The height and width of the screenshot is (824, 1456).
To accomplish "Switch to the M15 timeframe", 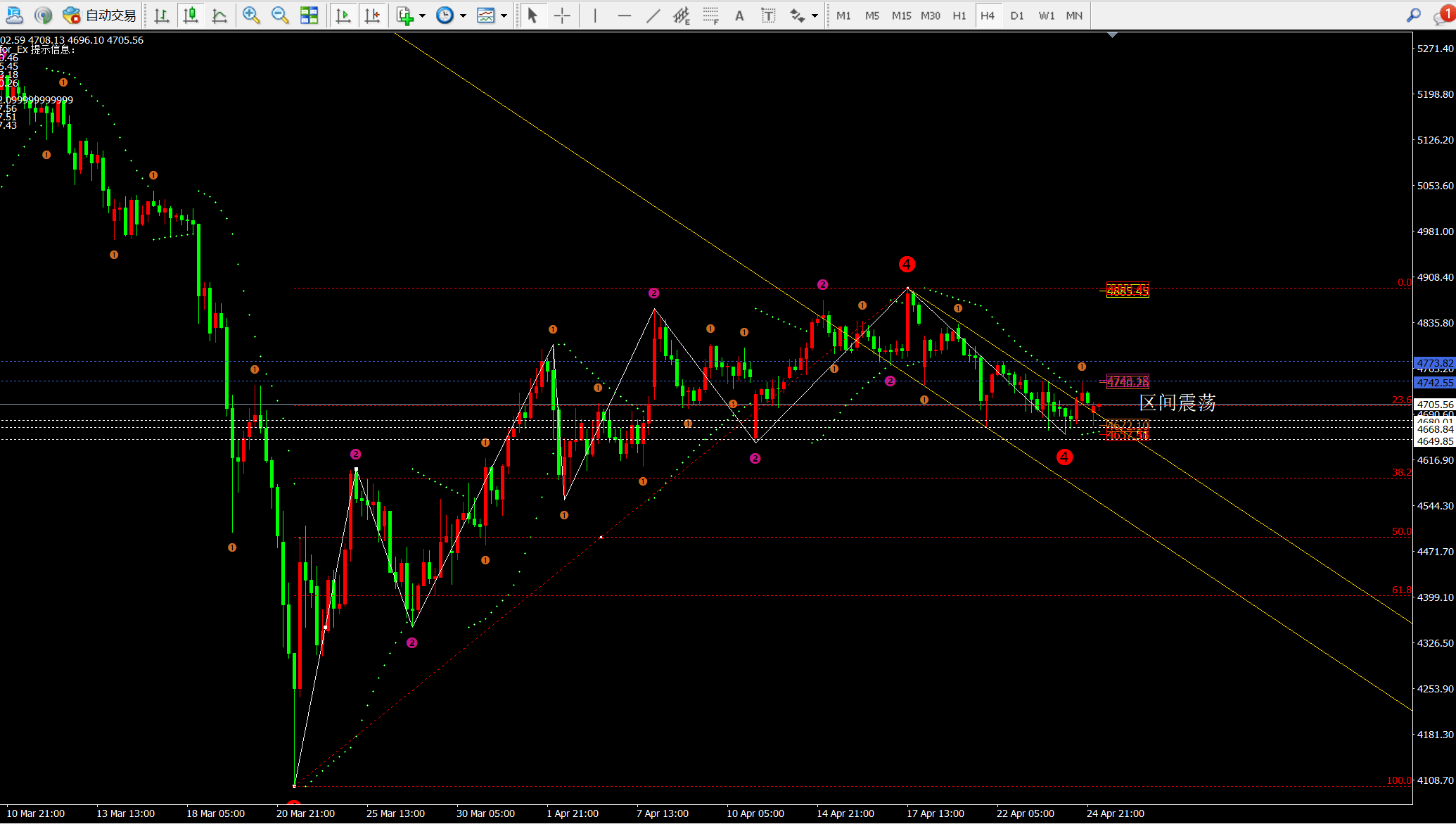I will tap(901, 15).
